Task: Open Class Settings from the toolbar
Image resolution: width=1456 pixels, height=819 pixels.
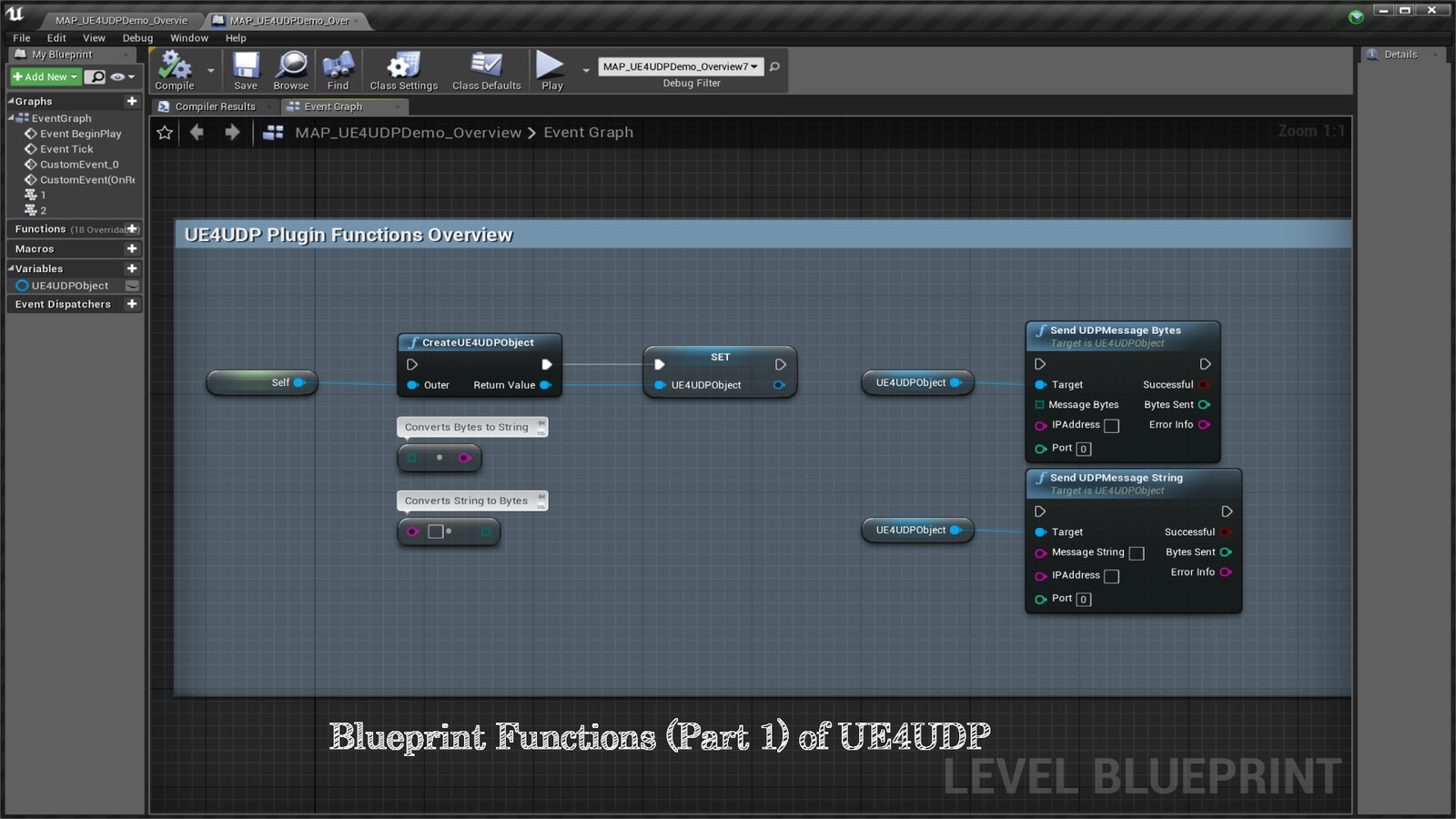Action: coord(403,66)
